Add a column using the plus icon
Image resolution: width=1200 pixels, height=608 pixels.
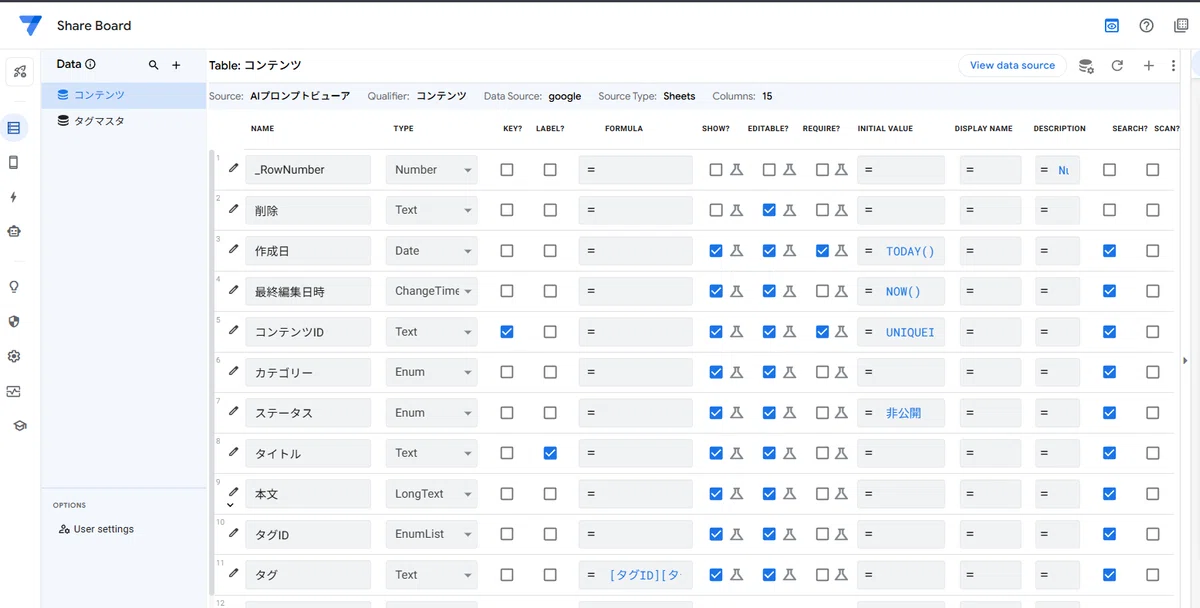(1149, 66)
